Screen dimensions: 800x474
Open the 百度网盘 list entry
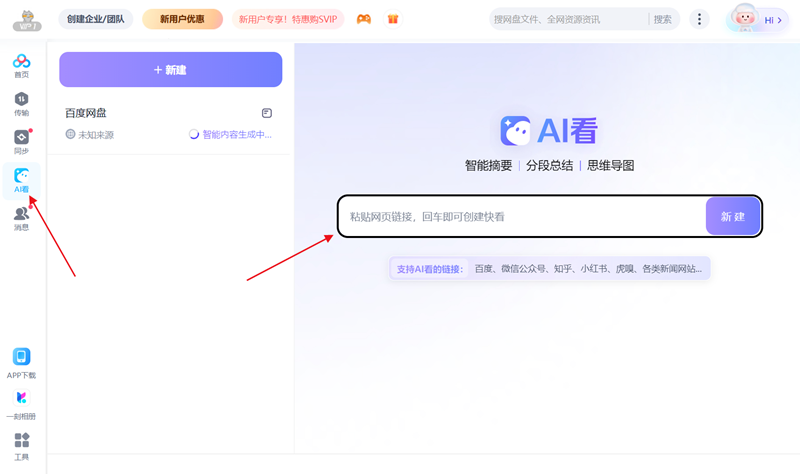(169, 124)
